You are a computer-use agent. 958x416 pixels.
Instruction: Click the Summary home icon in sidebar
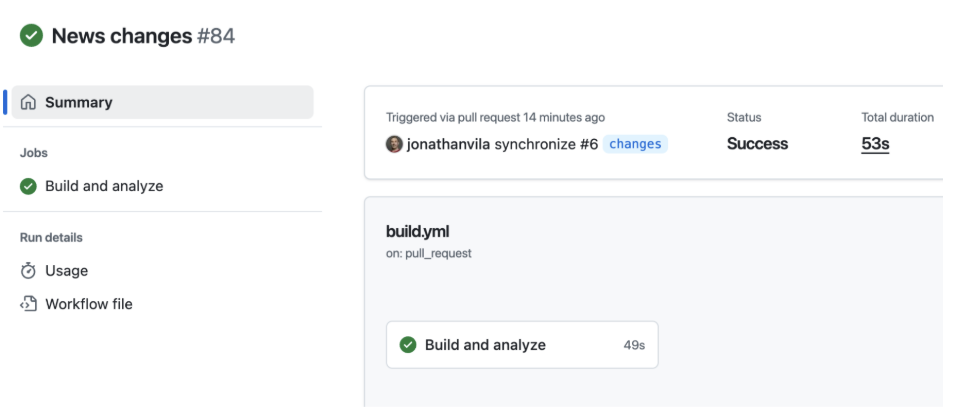29,102
